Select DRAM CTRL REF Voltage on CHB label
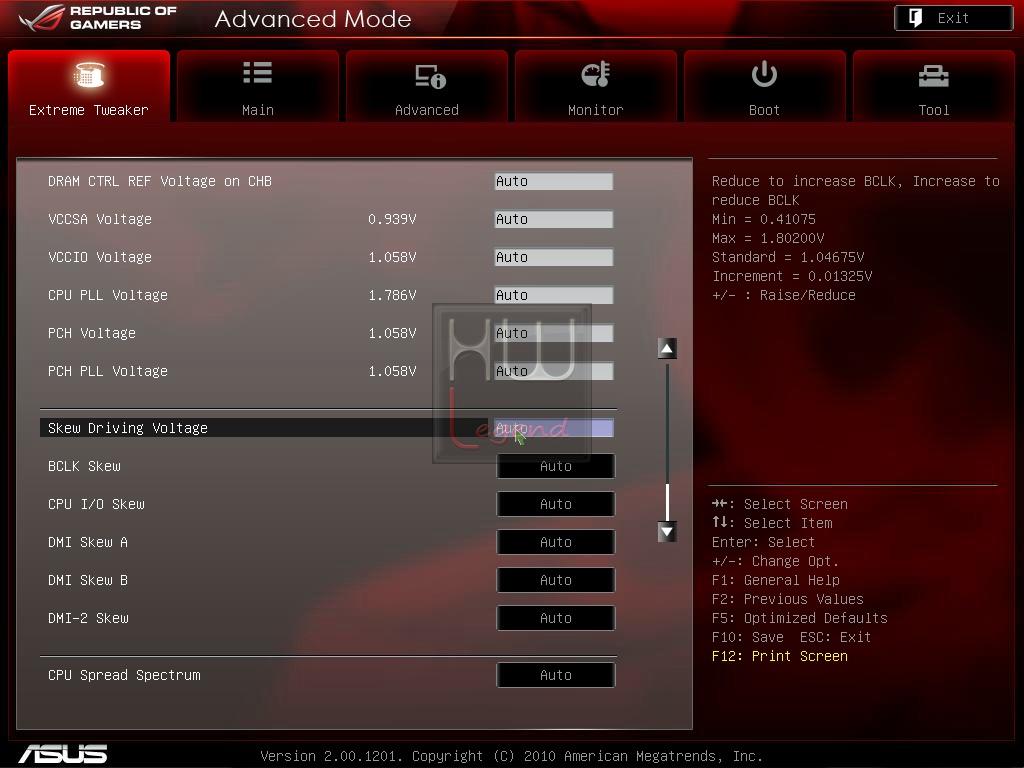This screenshot has width=1024, height=768. [x=160, y=182]
